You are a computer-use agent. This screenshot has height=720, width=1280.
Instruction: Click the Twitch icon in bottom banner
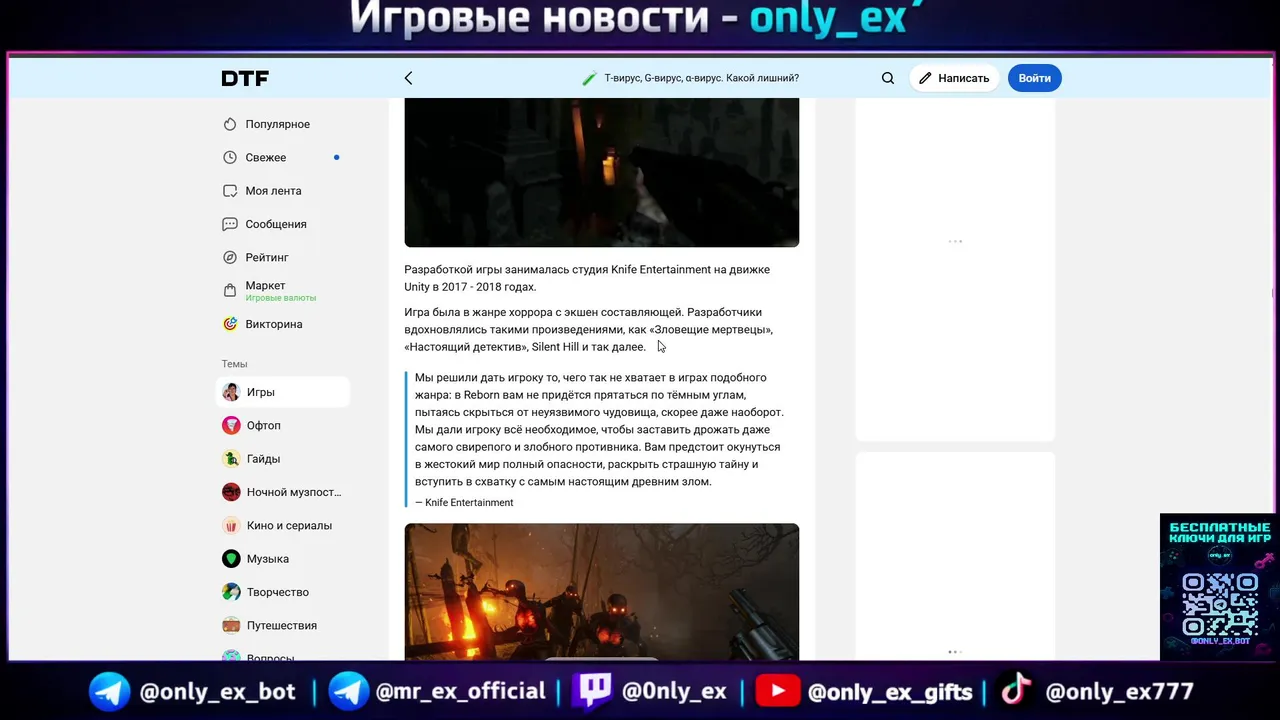click(x=591, y=692)
